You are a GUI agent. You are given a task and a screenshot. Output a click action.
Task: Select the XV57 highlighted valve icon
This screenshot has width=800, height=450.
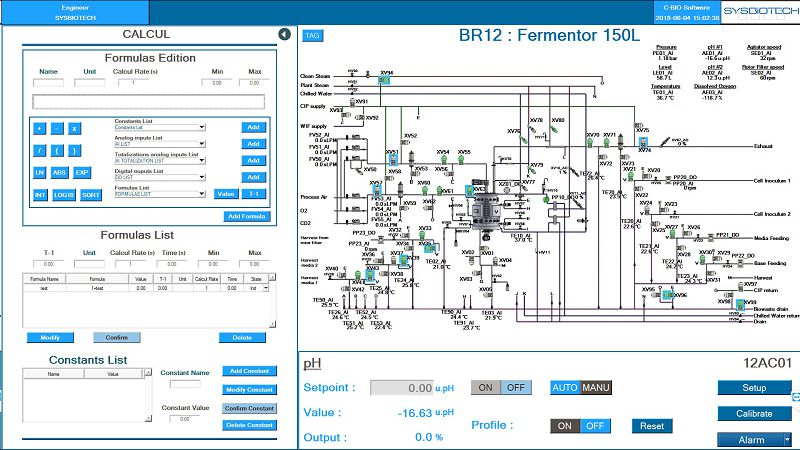pos(377,190)
